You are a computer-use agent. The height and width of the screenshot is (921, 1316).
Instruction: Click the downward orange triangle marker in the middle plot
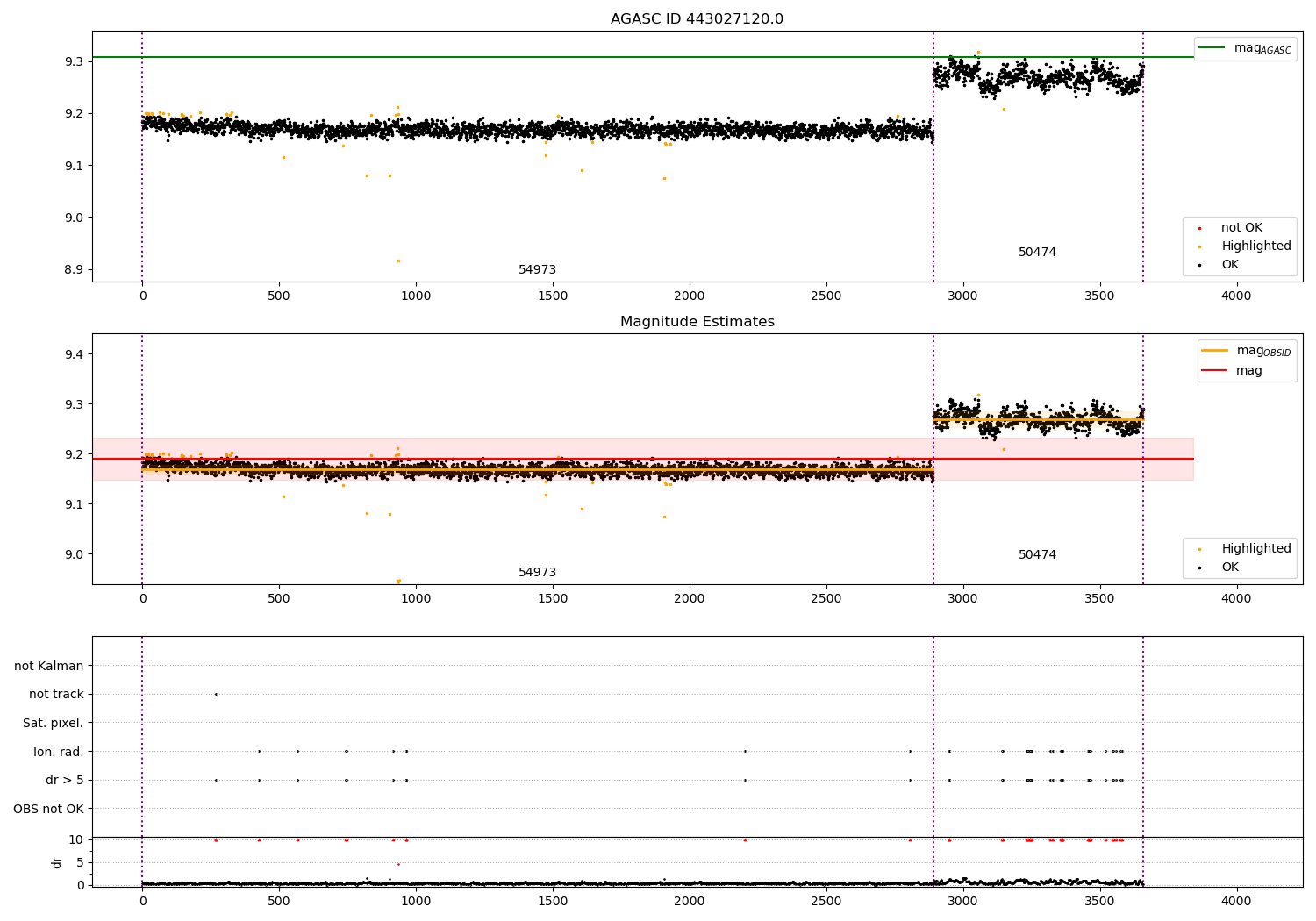(x=398, y=582)
